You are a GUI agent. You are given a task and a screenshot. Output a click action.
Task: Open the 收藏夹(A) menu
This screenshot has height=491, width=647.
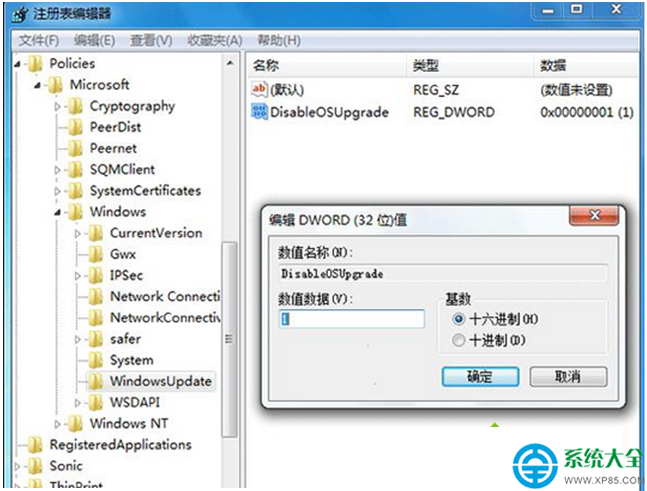215,40
